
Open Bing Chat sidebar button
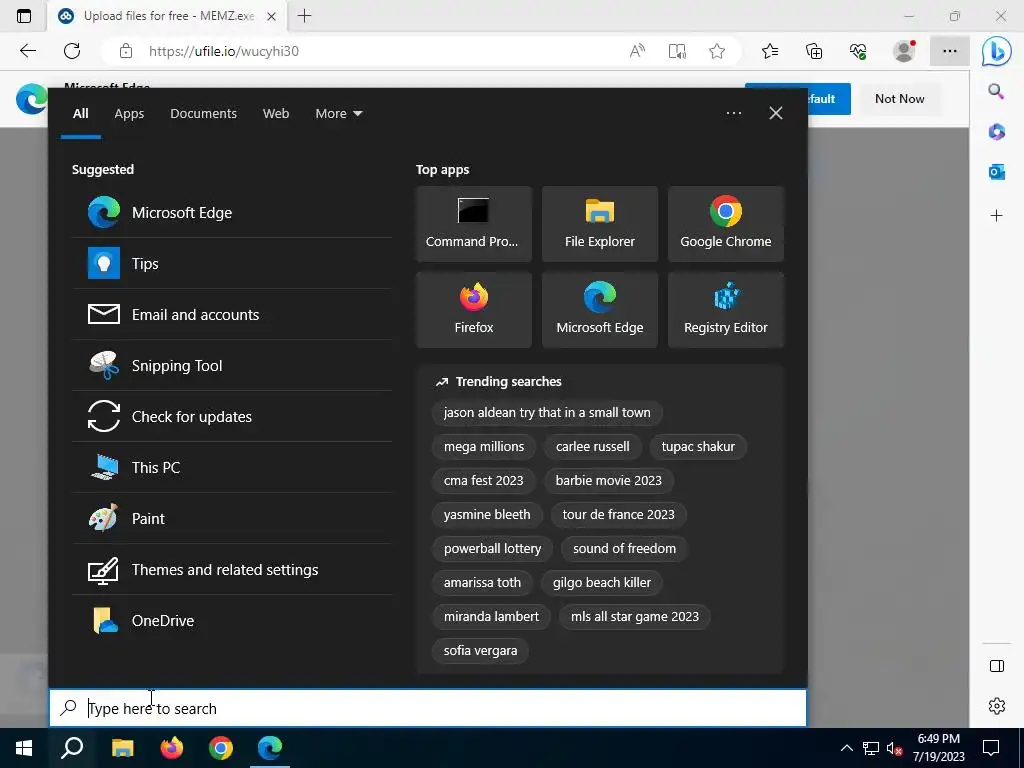pos(997,52)
